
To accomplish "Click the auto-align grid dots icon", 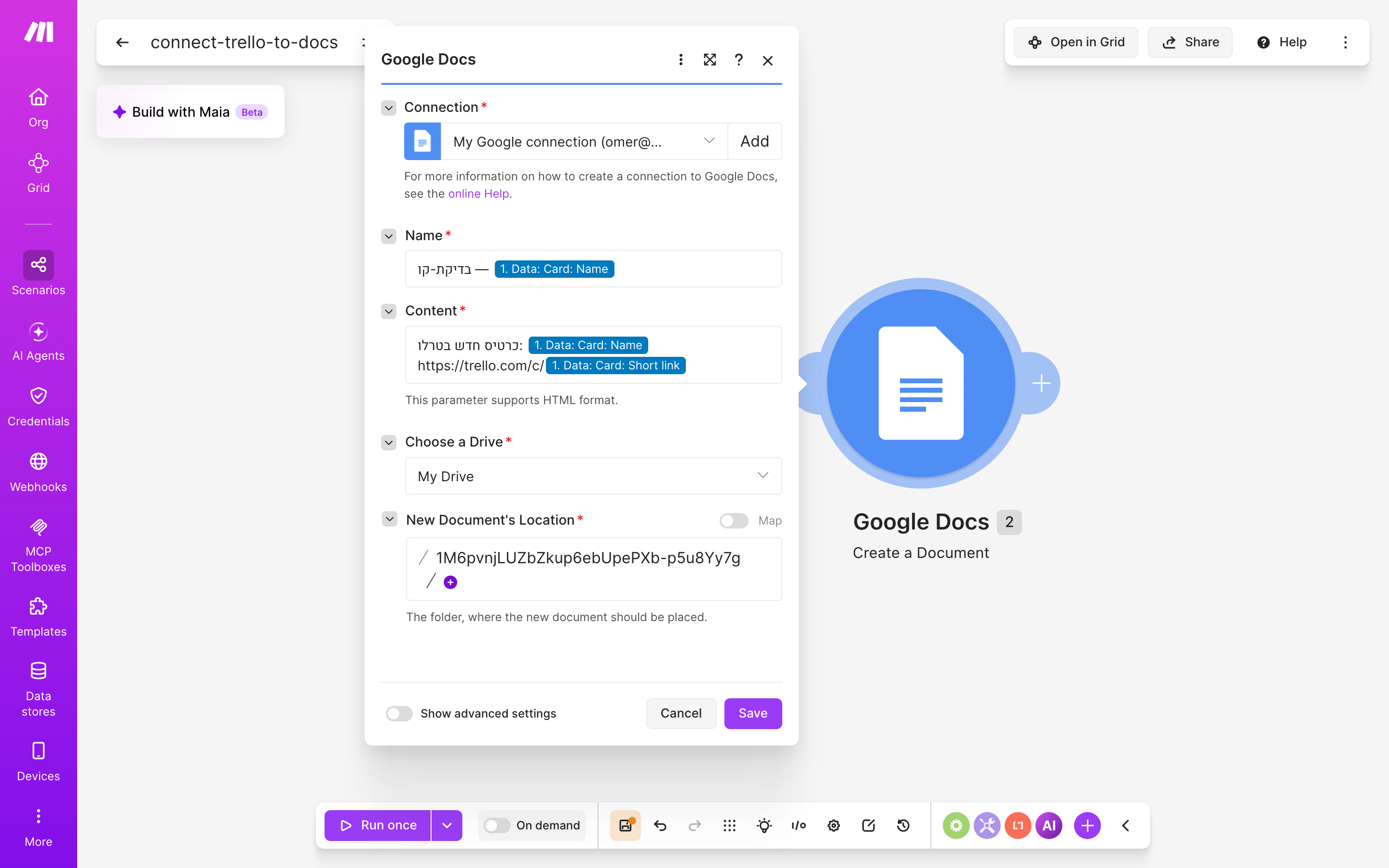I will 730,826.
